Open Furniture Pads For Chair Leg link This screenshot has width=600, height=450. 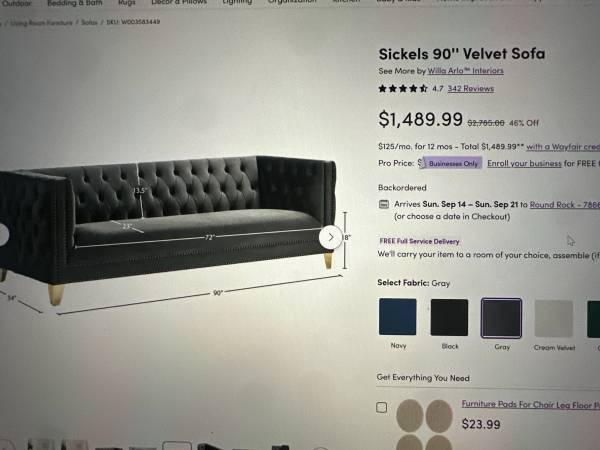530,404
